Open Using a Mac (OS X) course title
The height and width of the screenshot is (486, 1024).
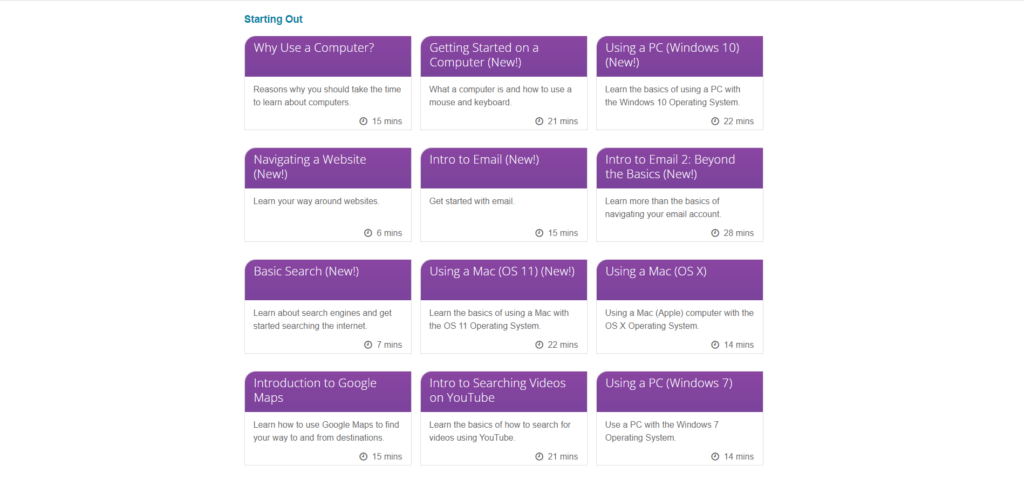(x=656, y=271)
